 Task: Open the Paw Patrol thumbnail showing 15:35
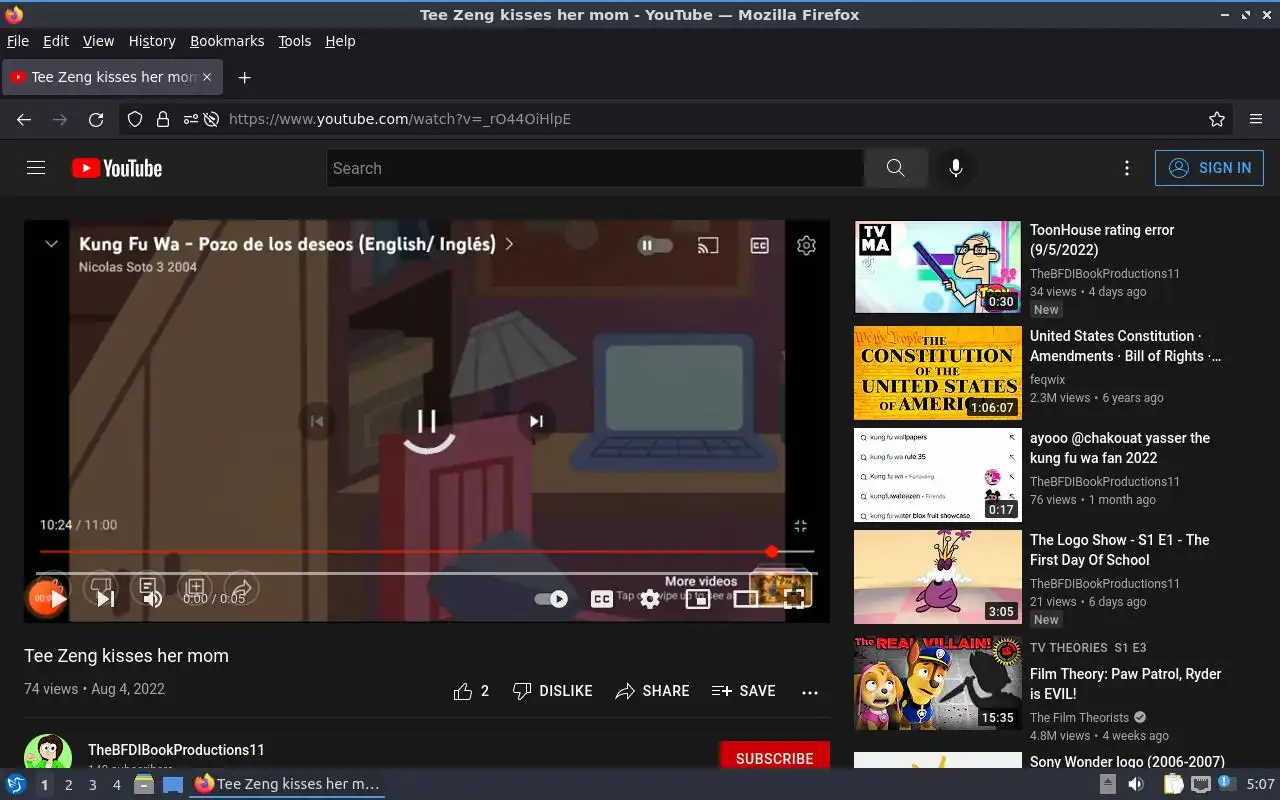click(x=937, y=683)
